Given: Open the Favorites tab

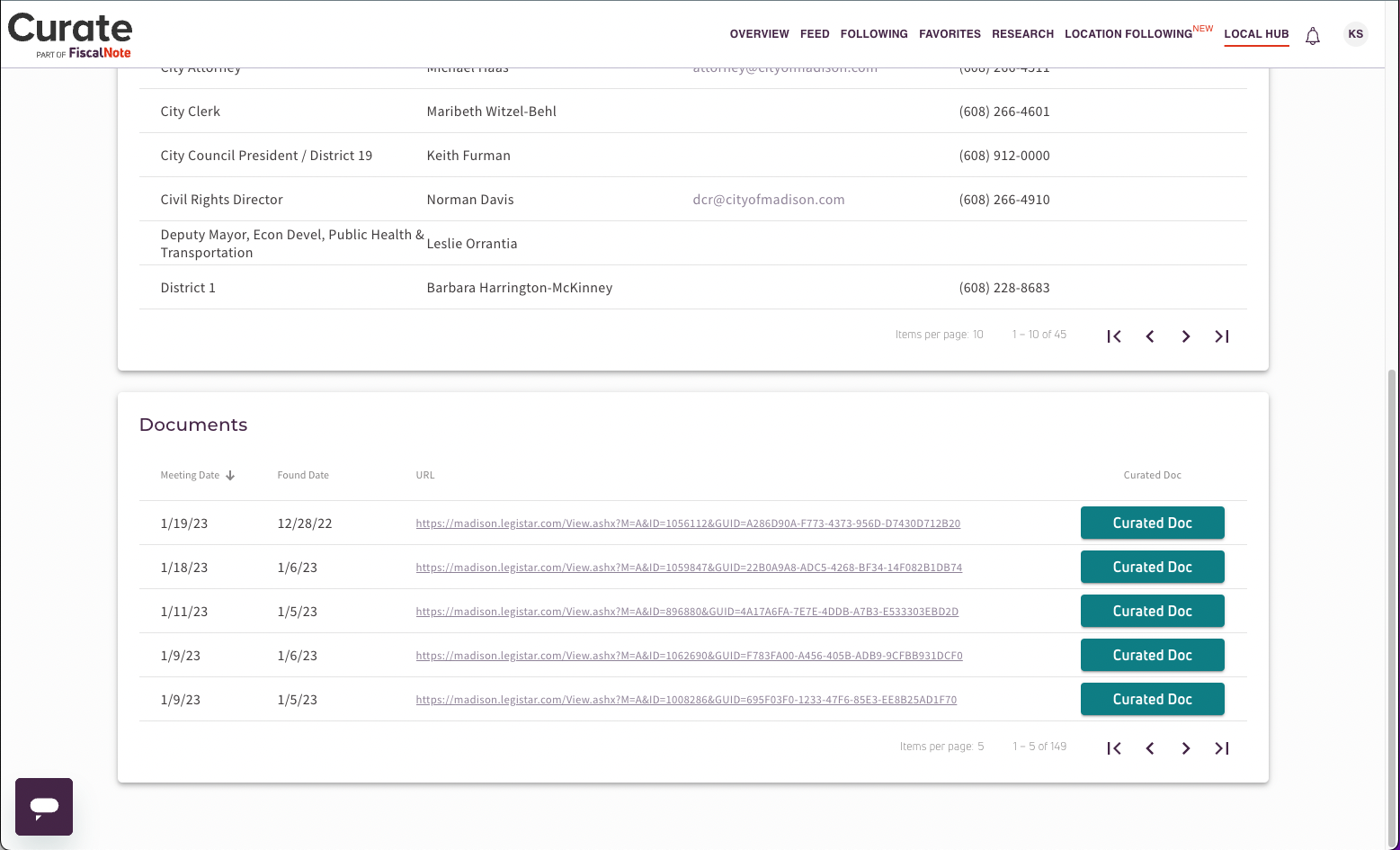Looking at the screenshot, I should pyautogui.click(x=950, y=34).
